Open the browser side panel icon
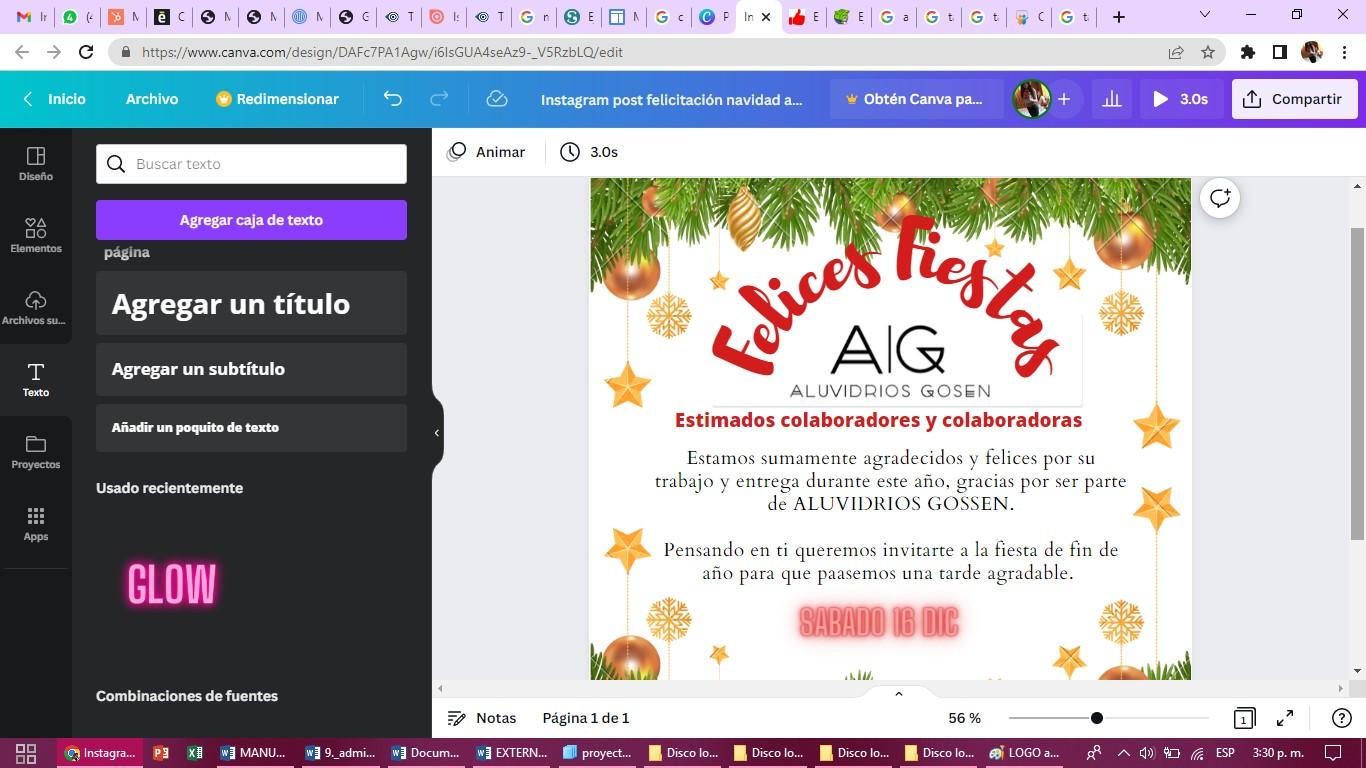1366x768 pixels. tap(1279, 52)
